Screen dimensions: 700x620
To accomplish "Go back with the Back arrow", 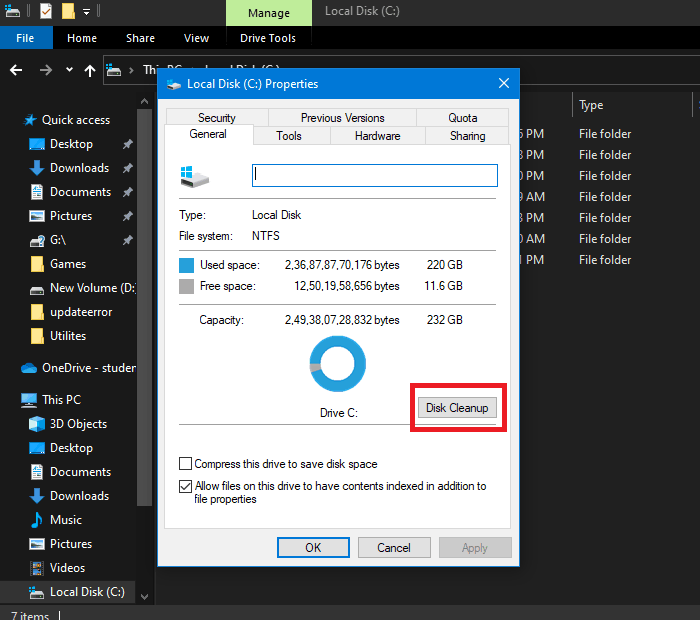I will [x=16, y=70].
